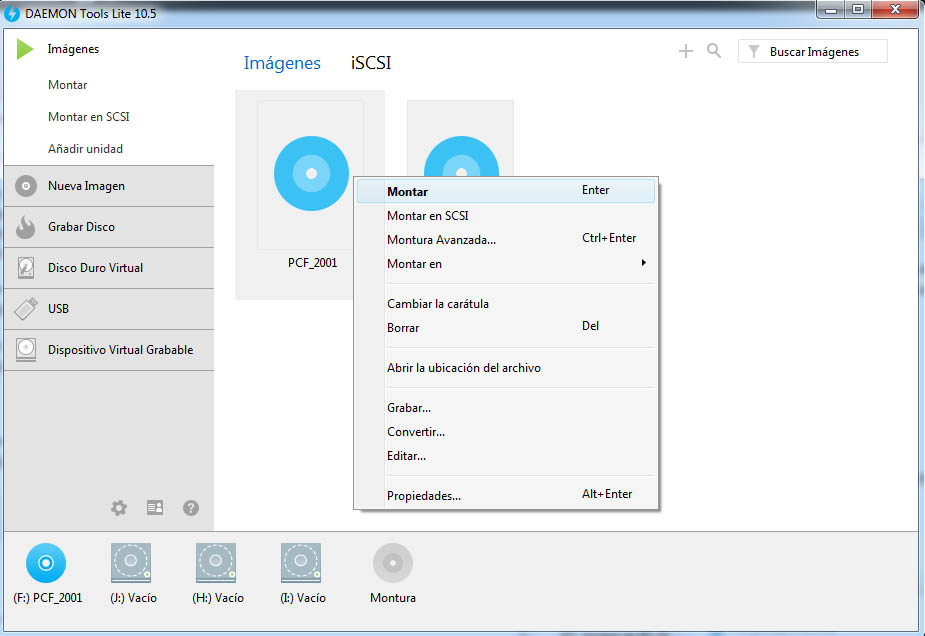This screenshot has height=636, width=925.
Task: Switch to the iSCSI tab
Action: pyautogui.click(x=371, y=63)
